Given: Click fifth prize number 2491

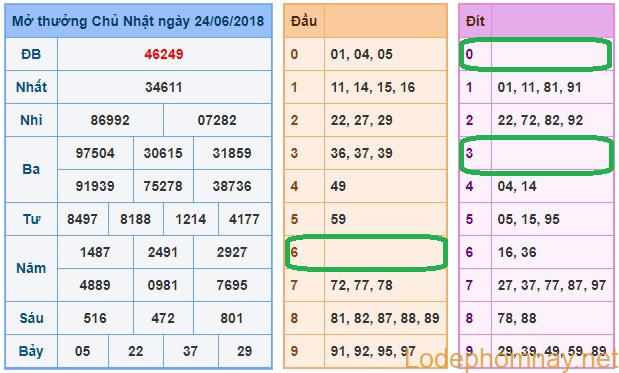Looking at the screenshot, I should (163, 252).
